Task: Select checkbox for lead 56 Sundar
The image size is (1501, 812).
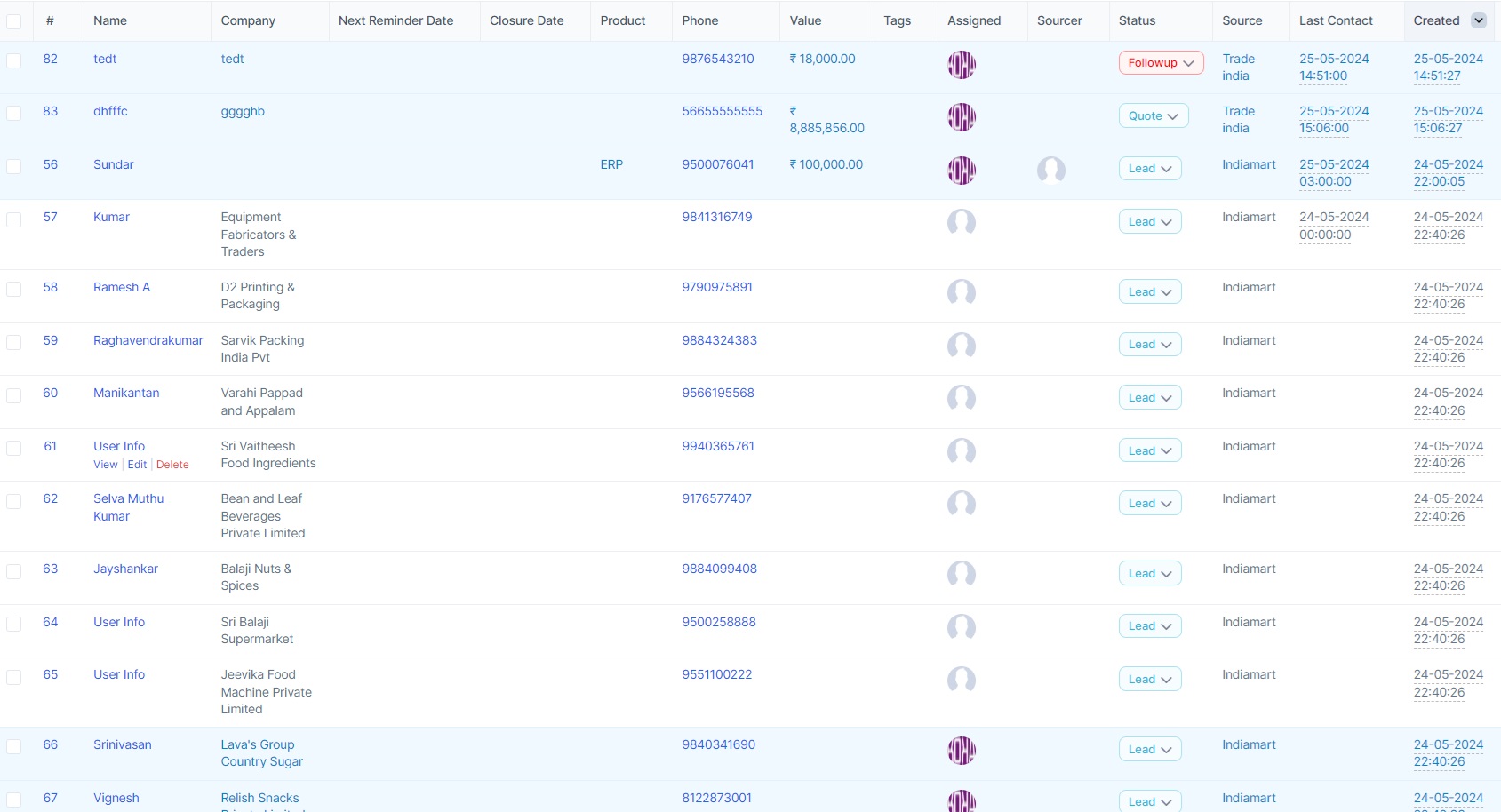Action: [x=14, y=166]
